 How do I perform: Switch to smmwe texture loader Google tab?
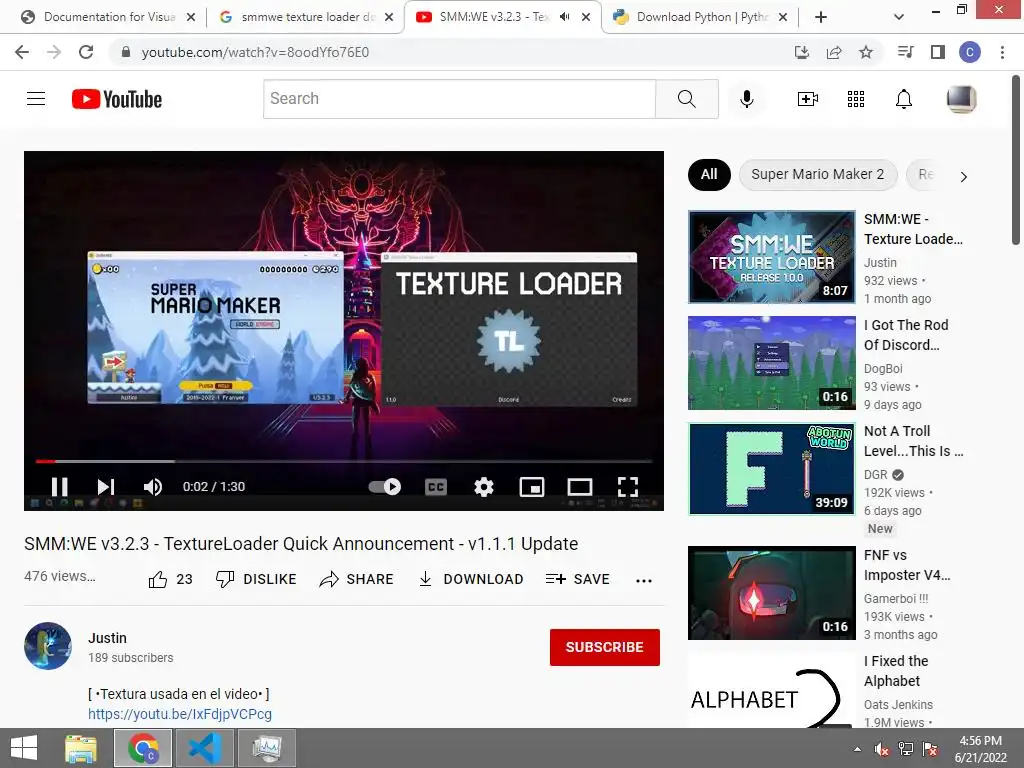[x=306, y=17]
